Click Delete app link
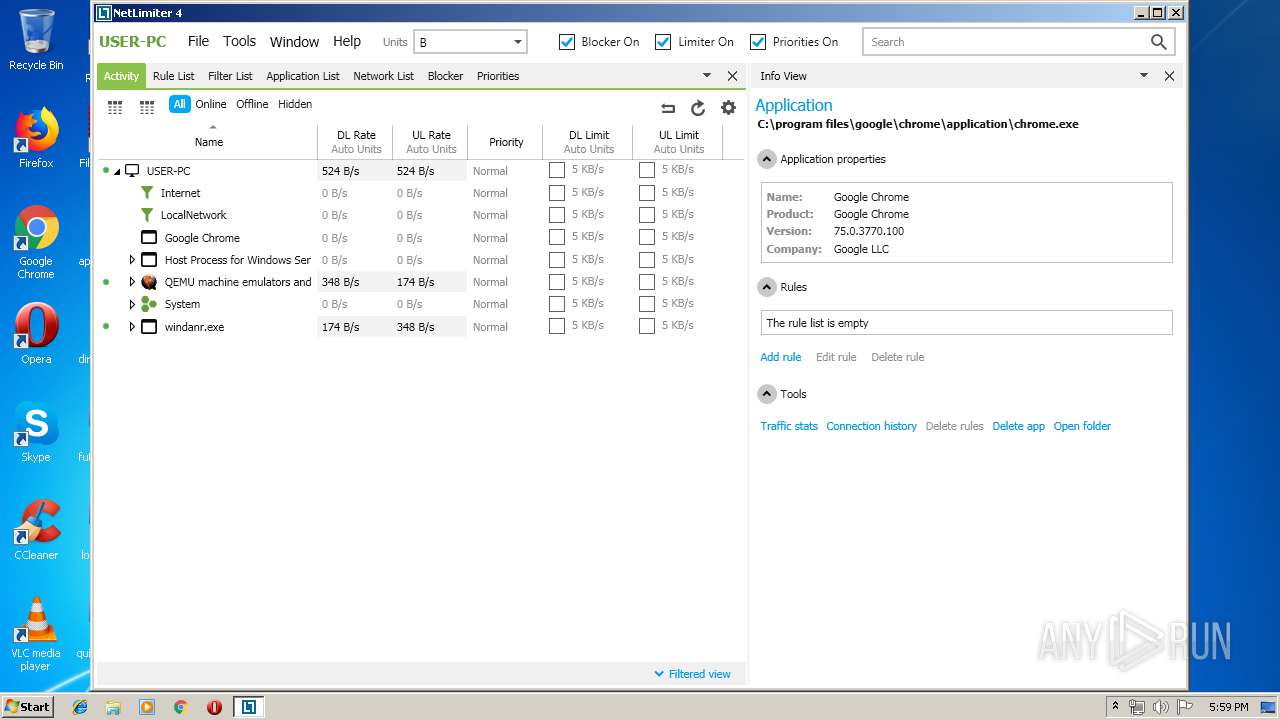This screenshot has width=1280, height=720. pos(1018,426)
